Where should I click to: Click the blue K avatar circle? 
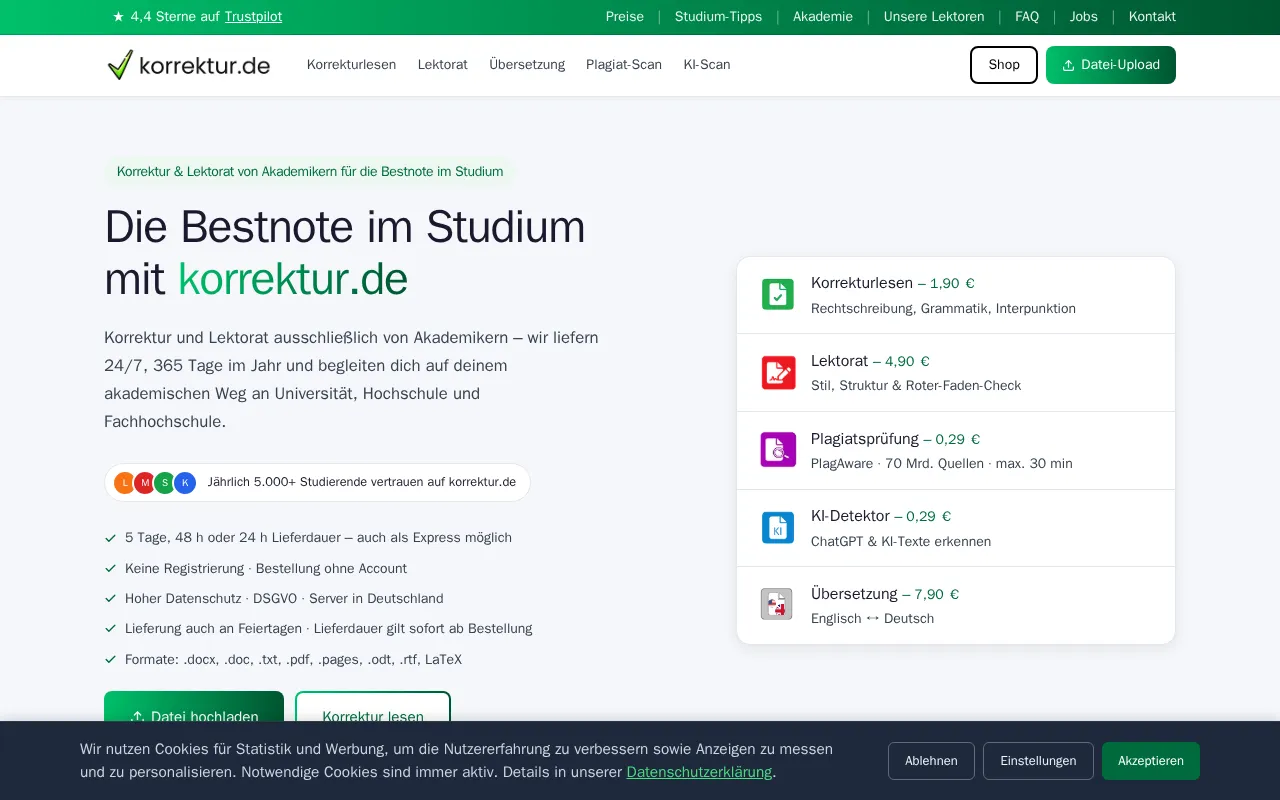185,483
